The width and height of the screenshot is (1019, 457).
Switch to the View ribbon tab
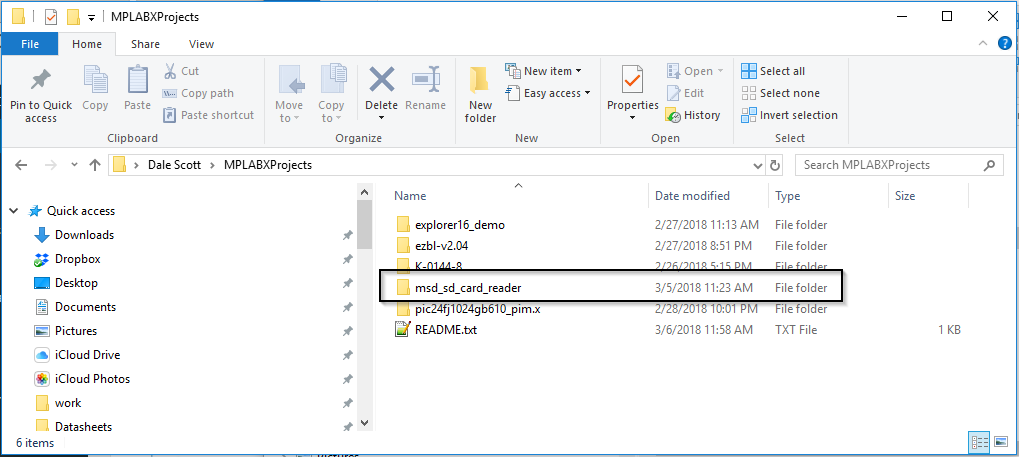201,44
